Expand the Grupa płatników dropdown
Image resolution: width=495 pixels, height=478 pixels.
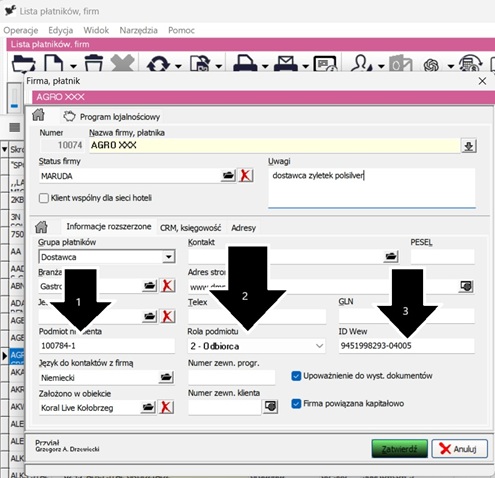[169, 257]
